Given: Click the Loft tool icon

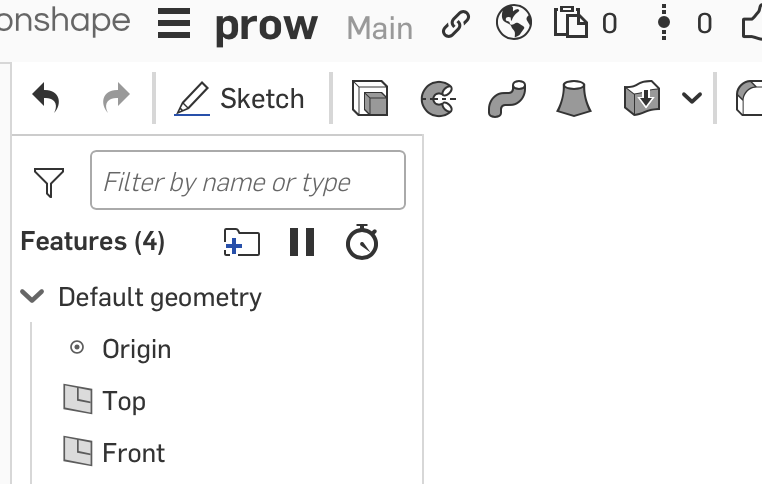Looking at the screenshot, I should (x=574, y=98).
